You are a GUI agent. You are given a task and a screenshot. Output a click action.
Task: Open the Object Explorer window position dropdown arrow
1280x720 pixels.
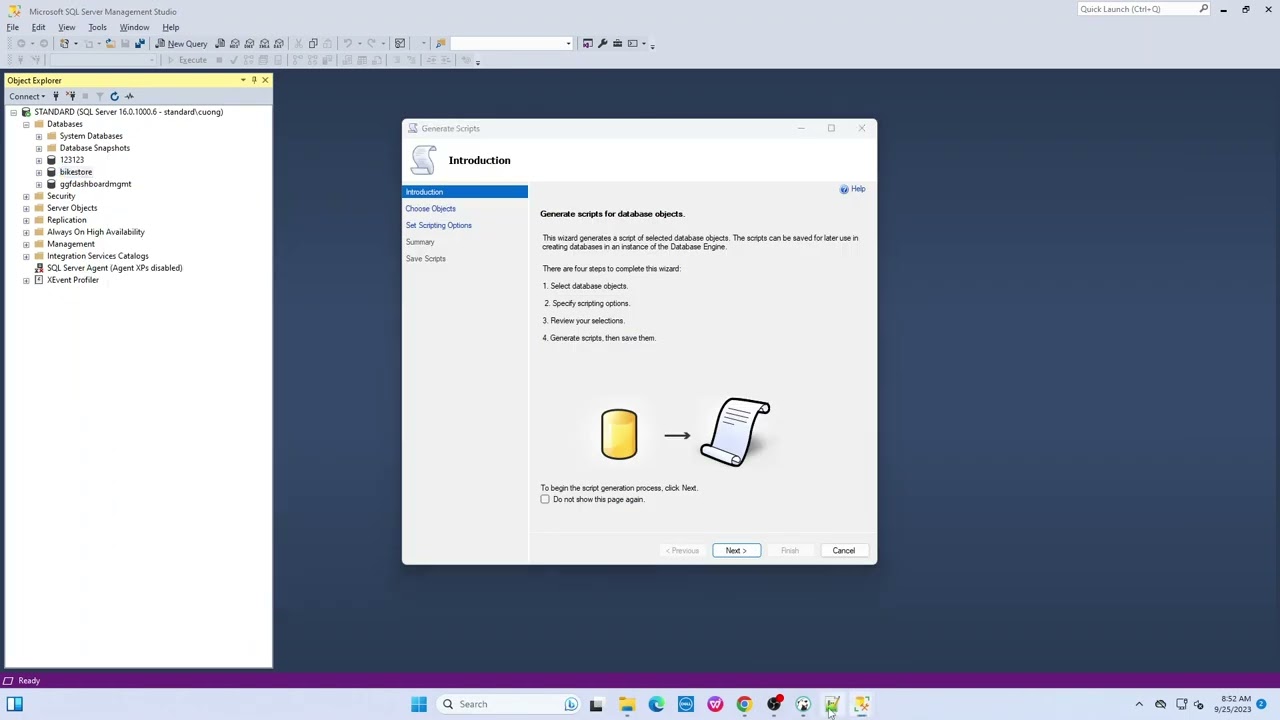click(243, 80)
